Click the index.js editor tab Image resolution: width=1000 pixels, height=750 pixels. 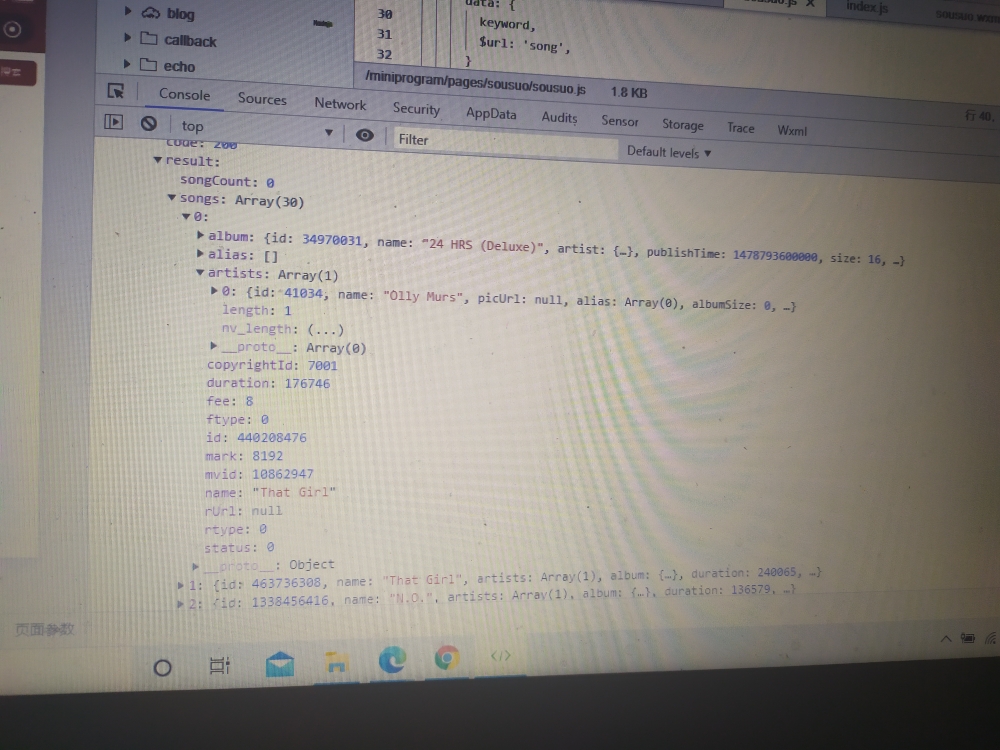click(867, 7)
